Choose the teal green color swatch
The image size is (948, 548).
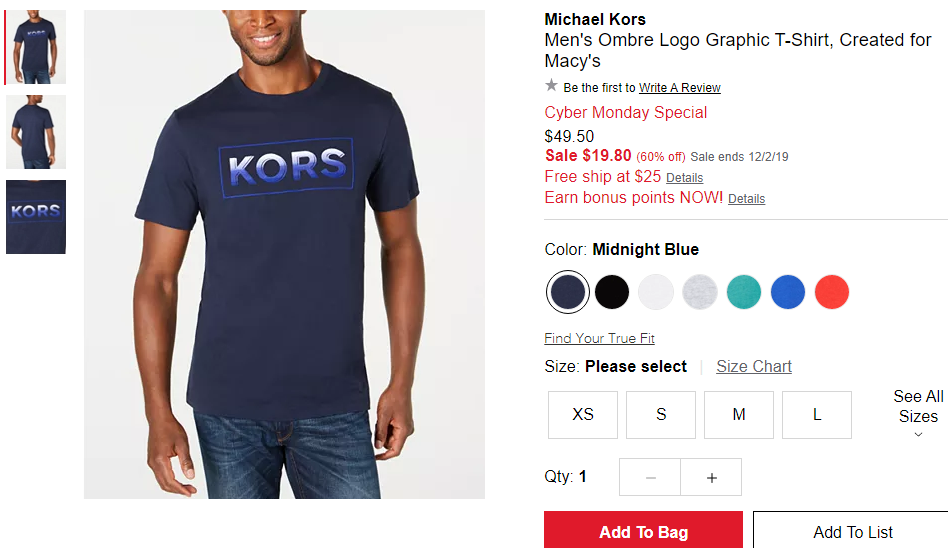tap(744, 292)
